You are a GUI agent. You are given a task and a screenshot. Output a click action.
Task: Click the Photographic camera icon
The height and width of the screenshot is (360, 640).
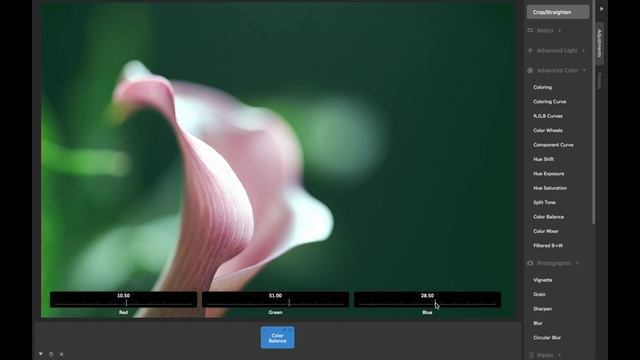click(x=530, y=263)
